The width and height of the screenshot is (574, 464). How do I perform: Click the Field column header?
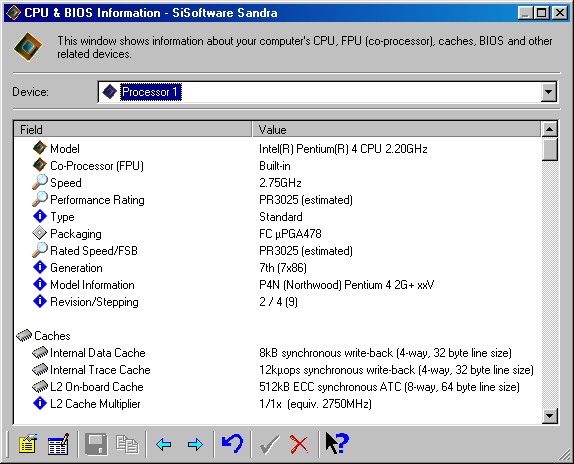pos(133,130)
